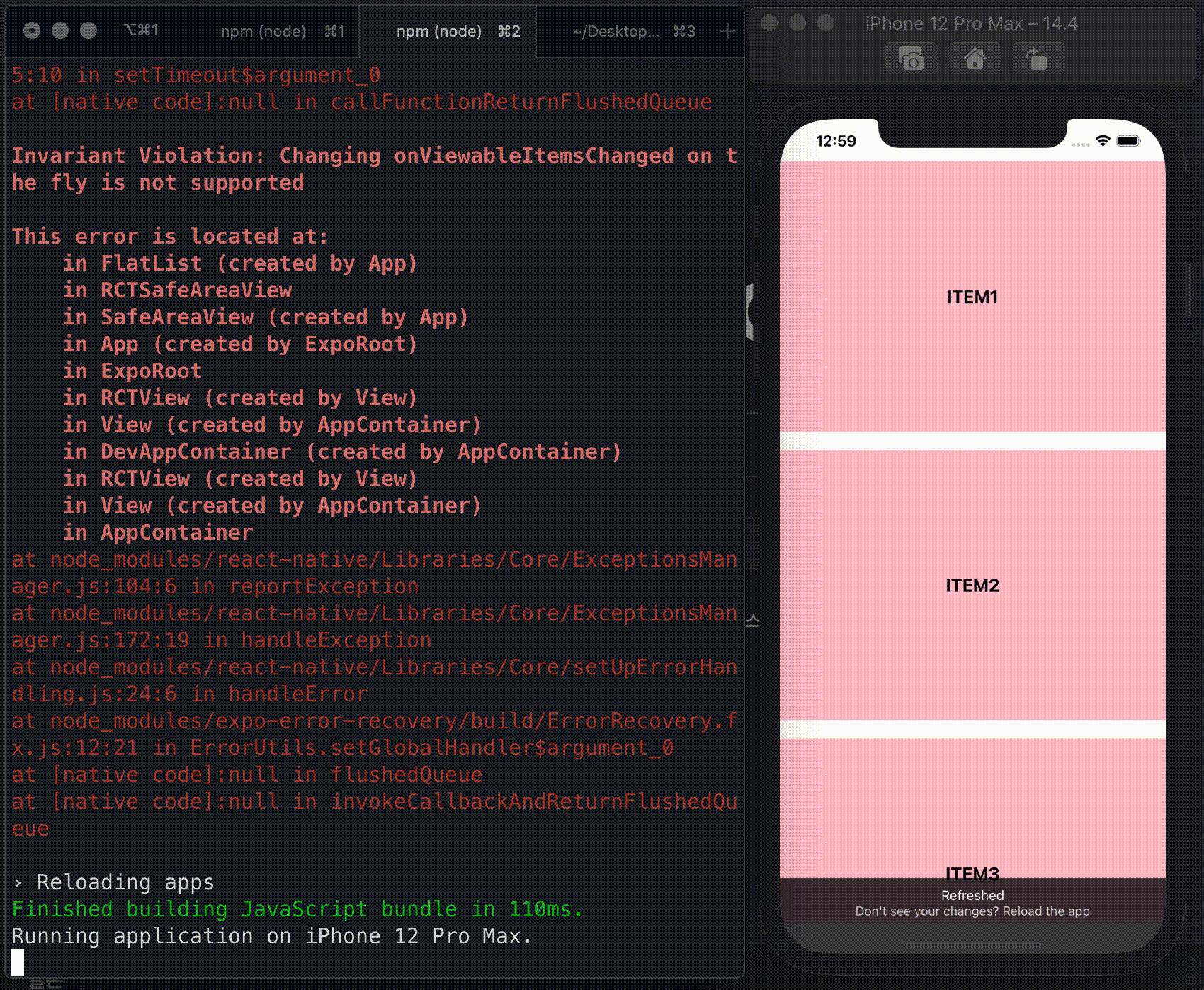Click 'This error is located at:' text
Screen dimensions: 1204x990
pyautogui.click(x=170, y=236)
